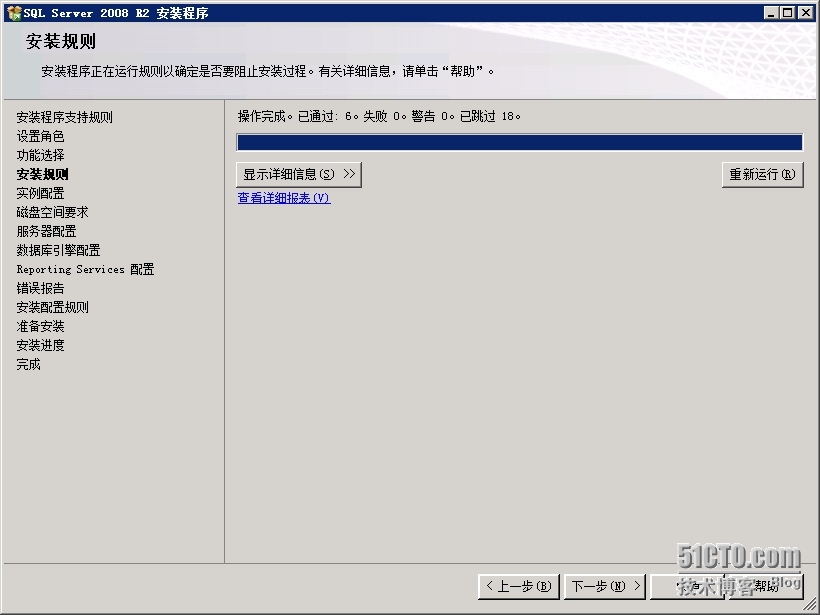
Task: Select 安装程序支持规则 step in sidebar
Action: [x=64, y=117]
